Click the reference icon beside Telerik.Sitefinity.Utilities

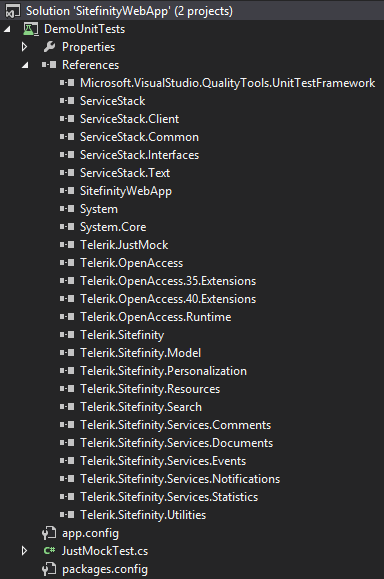click(x=67, y=514)
